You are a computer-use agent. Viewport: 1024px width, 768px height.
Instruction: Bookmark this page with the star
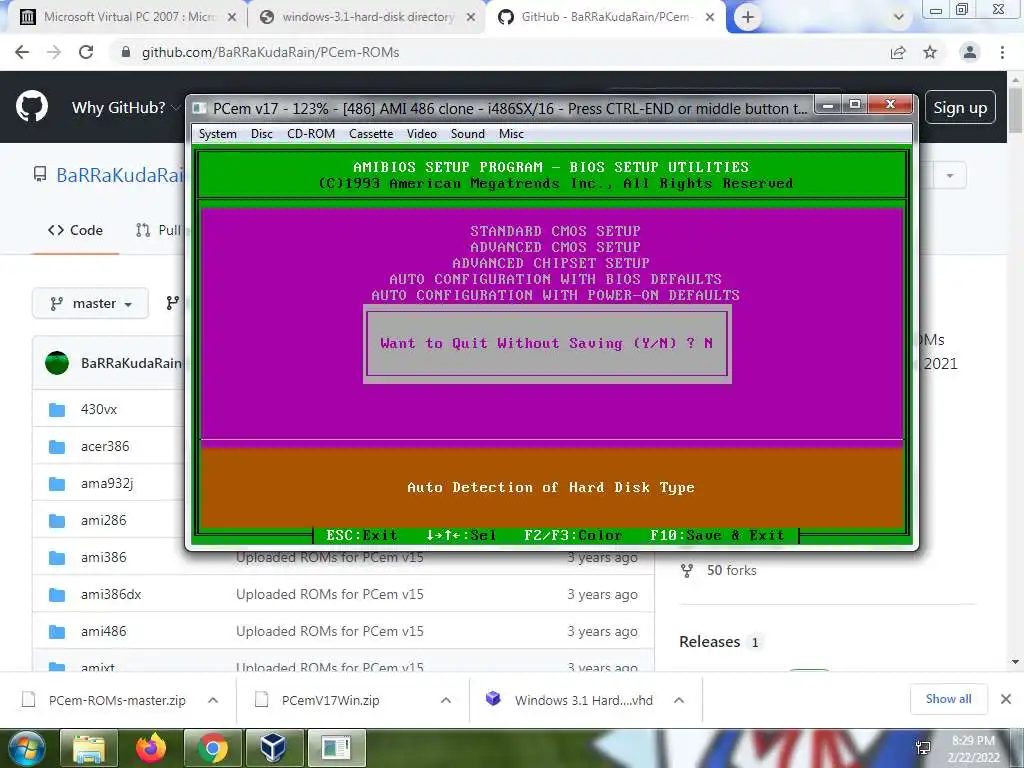(930, 52)
